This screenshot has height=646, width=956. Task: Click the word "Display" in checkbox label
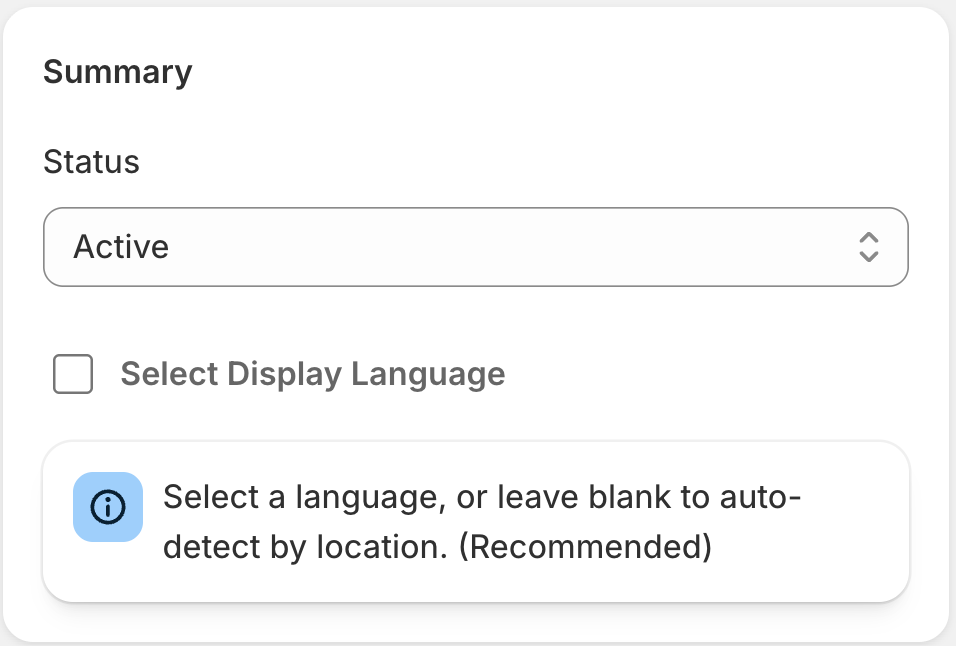(x=285, y=374)
